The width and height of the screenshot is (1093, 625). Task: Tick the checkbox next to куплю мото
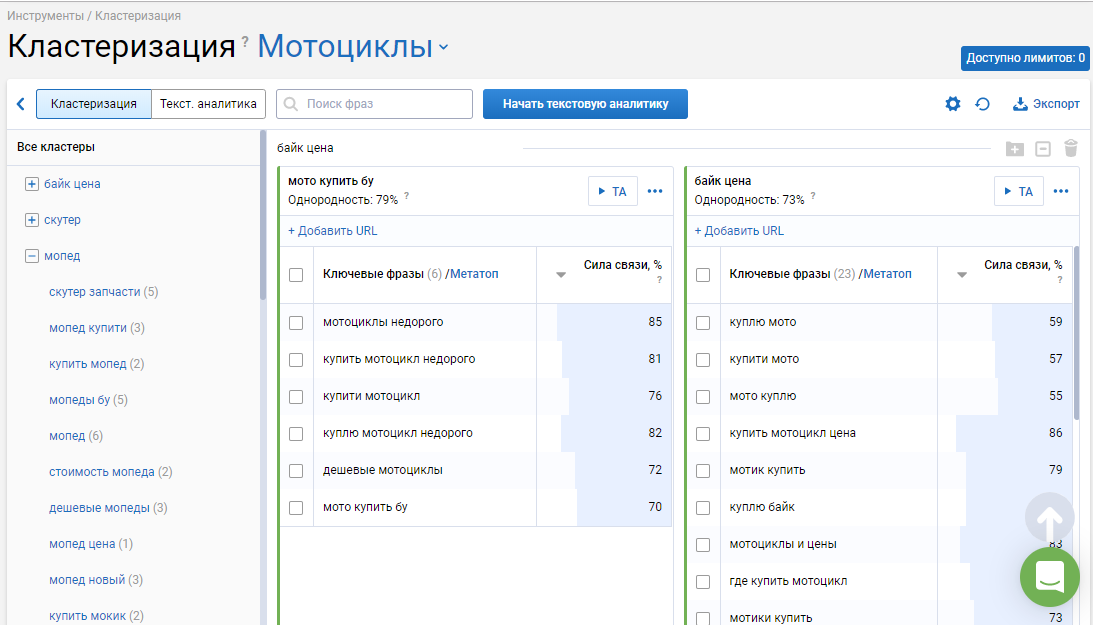click(x=703, y=323)
